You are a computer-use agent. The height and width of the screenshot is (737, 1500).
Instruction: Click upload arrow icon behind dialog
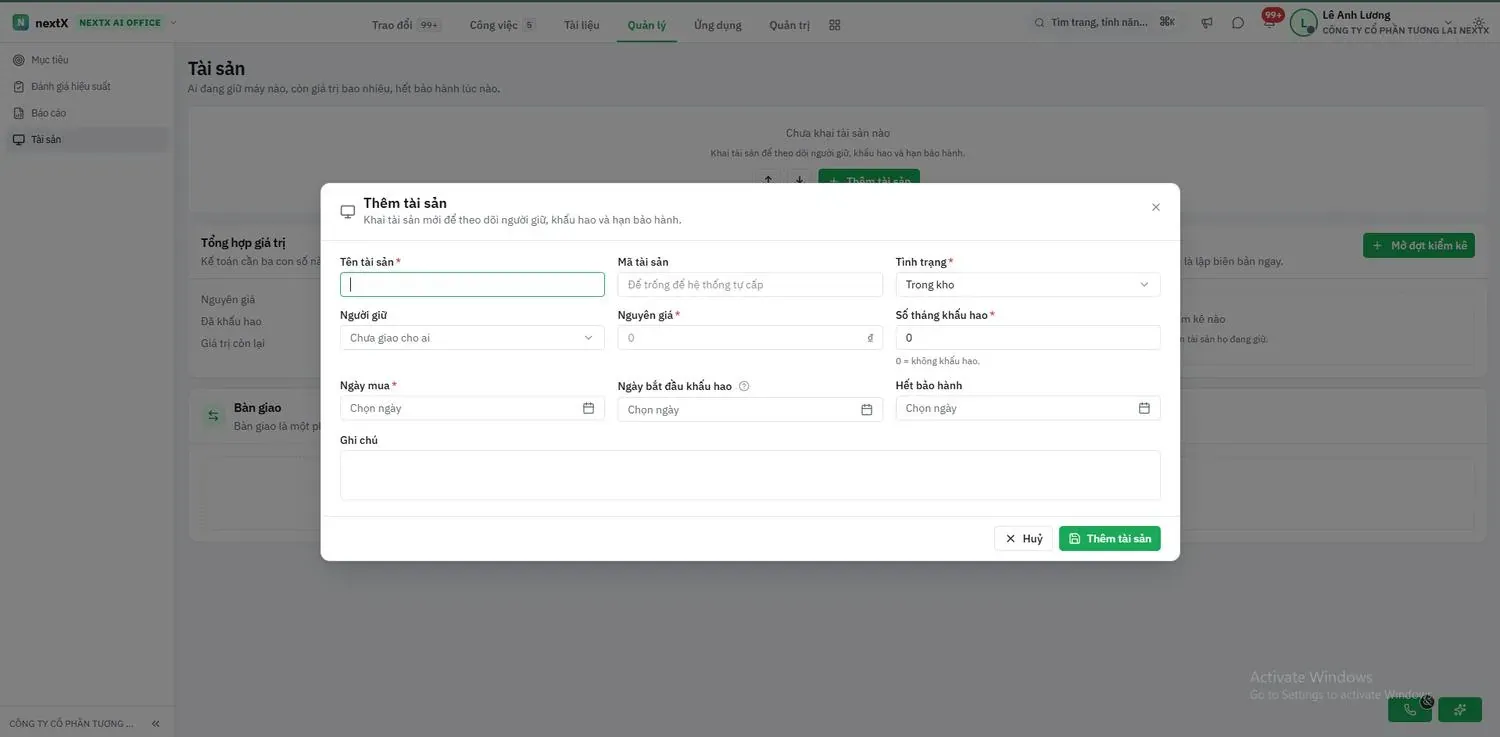[768, 180]
